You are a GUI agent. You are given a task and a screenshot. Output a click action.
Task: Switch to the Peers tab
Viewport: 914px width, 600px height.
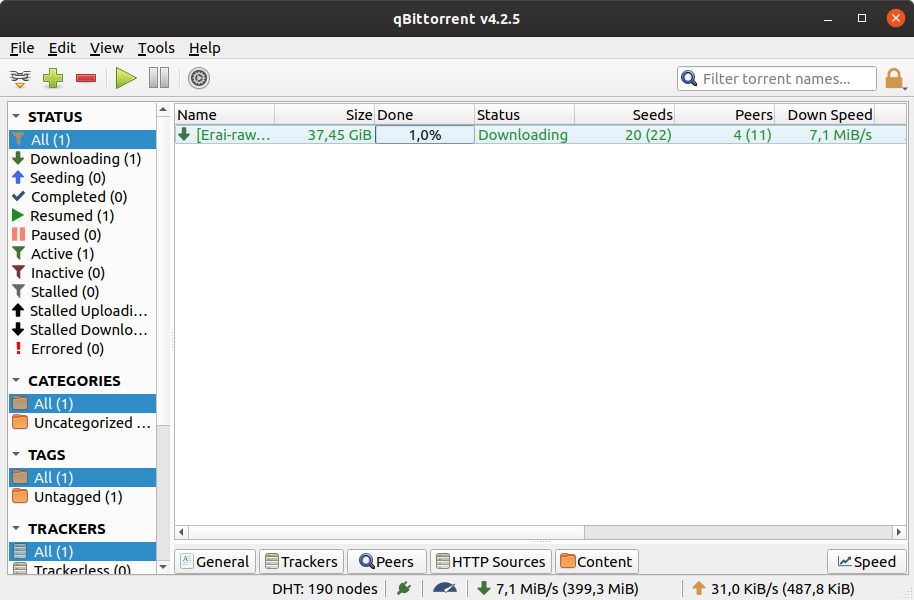tap(386, 562)
